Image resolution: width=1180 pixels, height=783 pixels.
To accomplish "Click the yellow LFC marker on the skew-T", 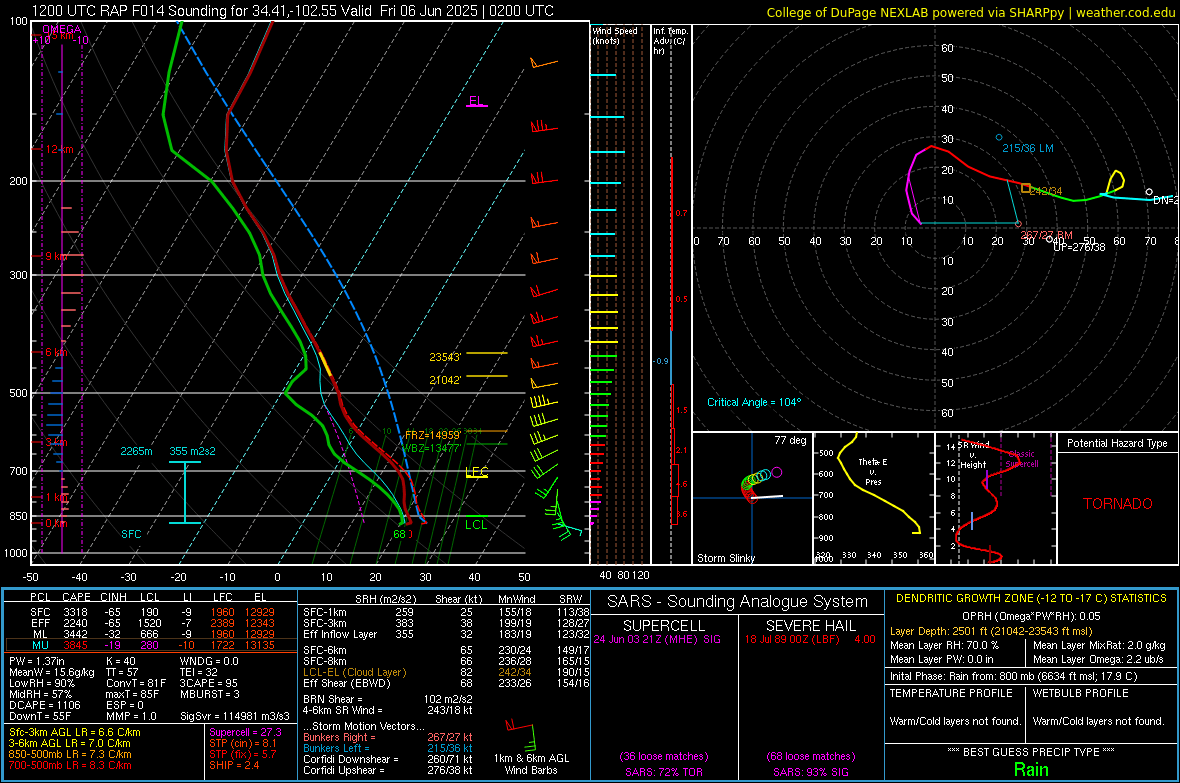I will tap(476, 472).
